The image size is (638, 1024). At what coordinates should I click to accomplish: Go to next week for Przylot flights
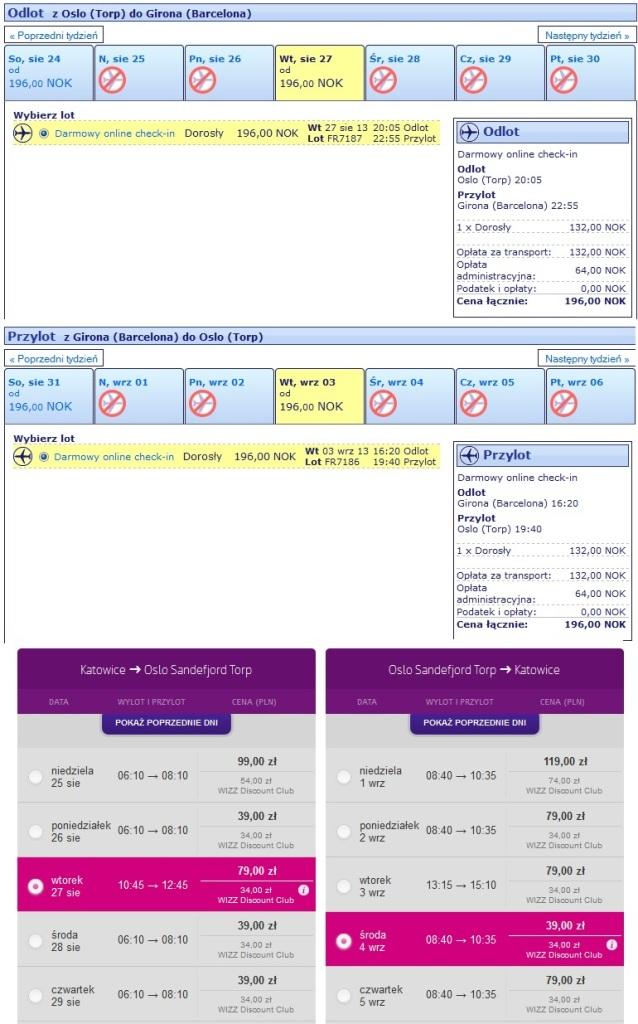[586, 359]
